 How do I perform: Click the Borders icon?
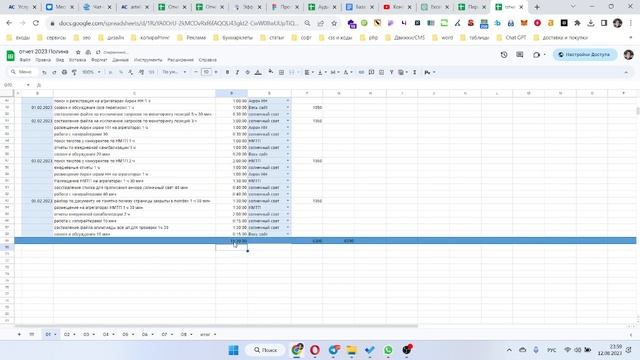click(x=281, y=72)
